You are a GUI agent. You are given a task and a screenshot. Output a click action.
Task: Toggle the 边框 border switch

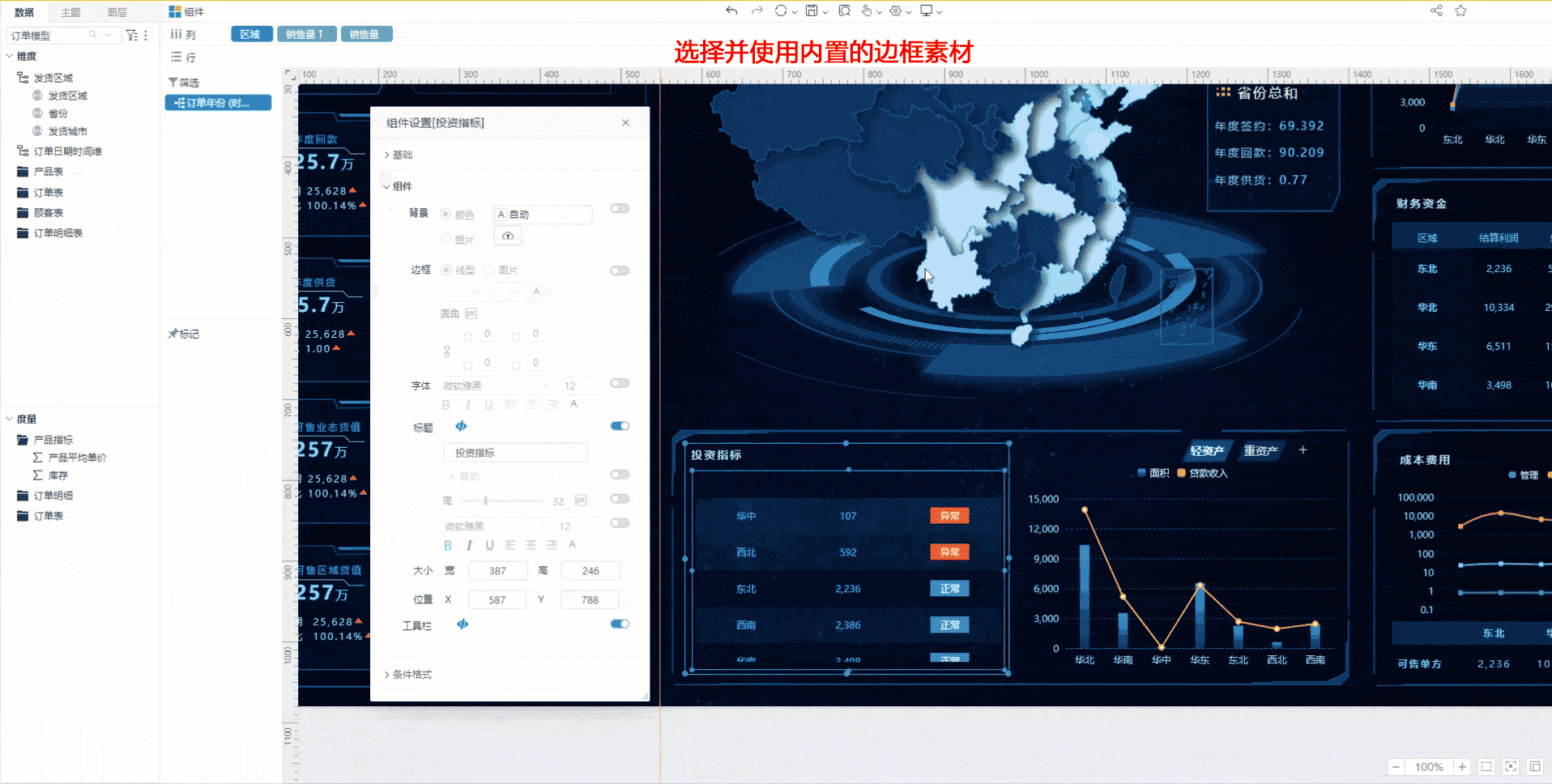(x=620, y=271)
